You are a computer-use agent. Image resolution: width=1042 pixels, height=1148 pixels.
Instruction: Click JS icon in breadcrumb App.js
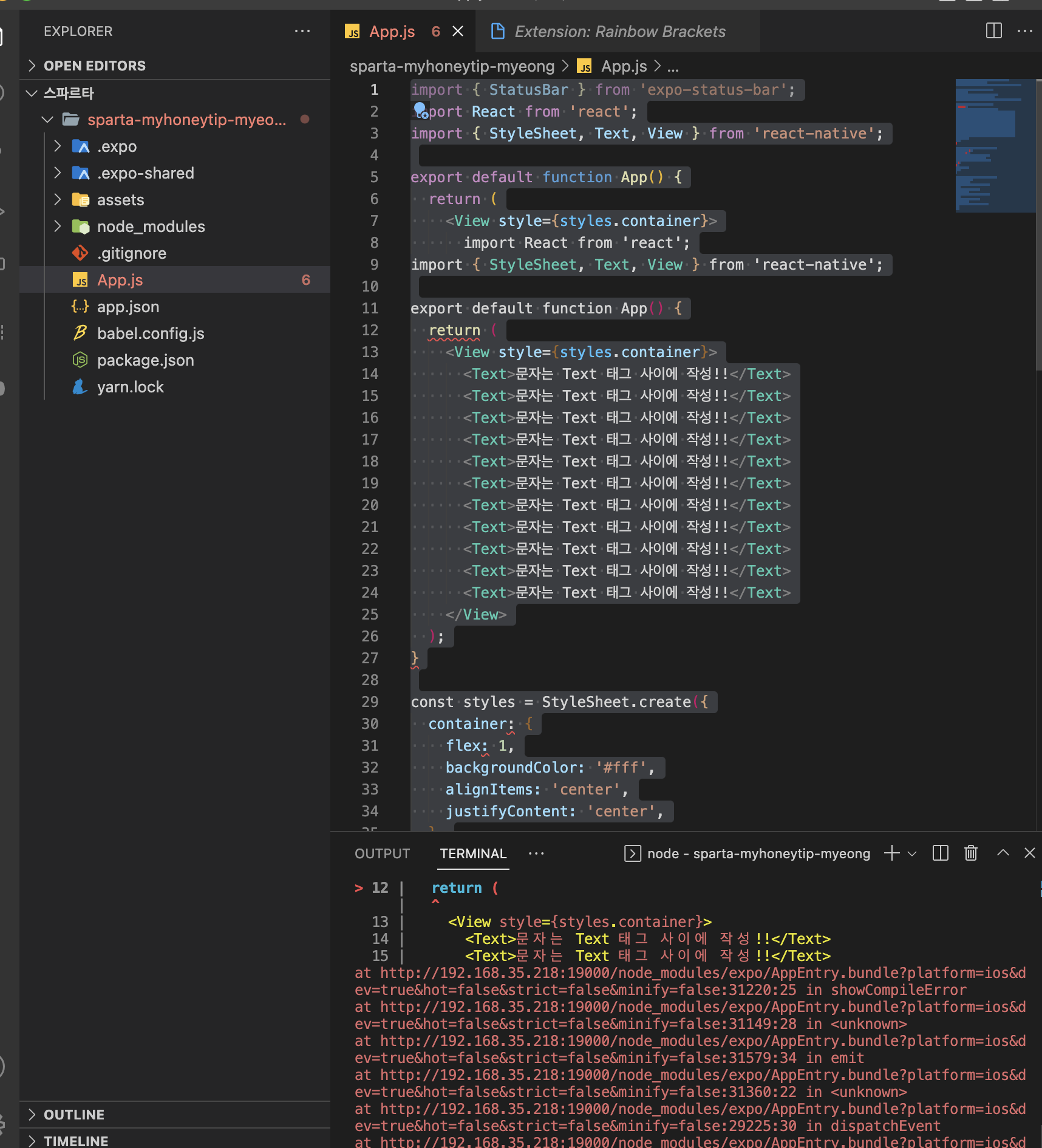click(585, 66)
